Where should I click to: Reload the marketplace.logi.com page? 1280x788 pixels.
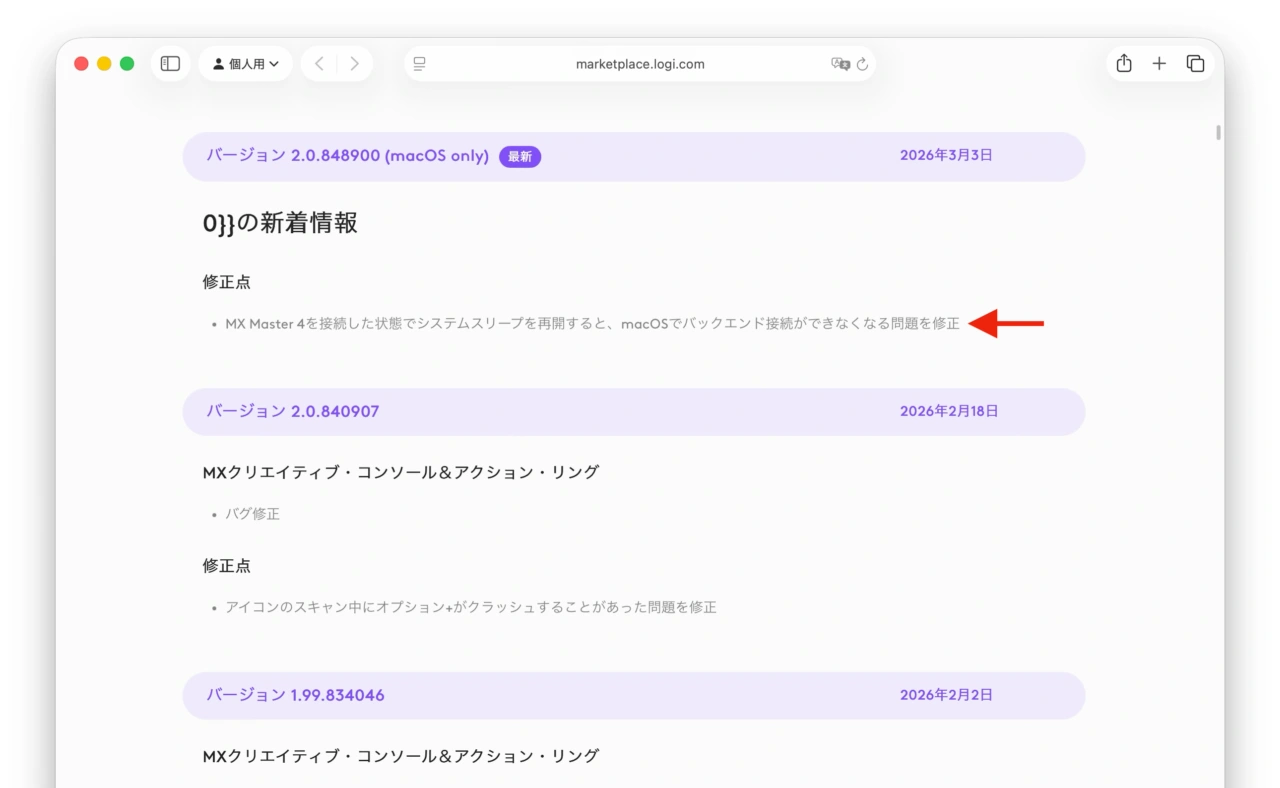coord(862,63)
